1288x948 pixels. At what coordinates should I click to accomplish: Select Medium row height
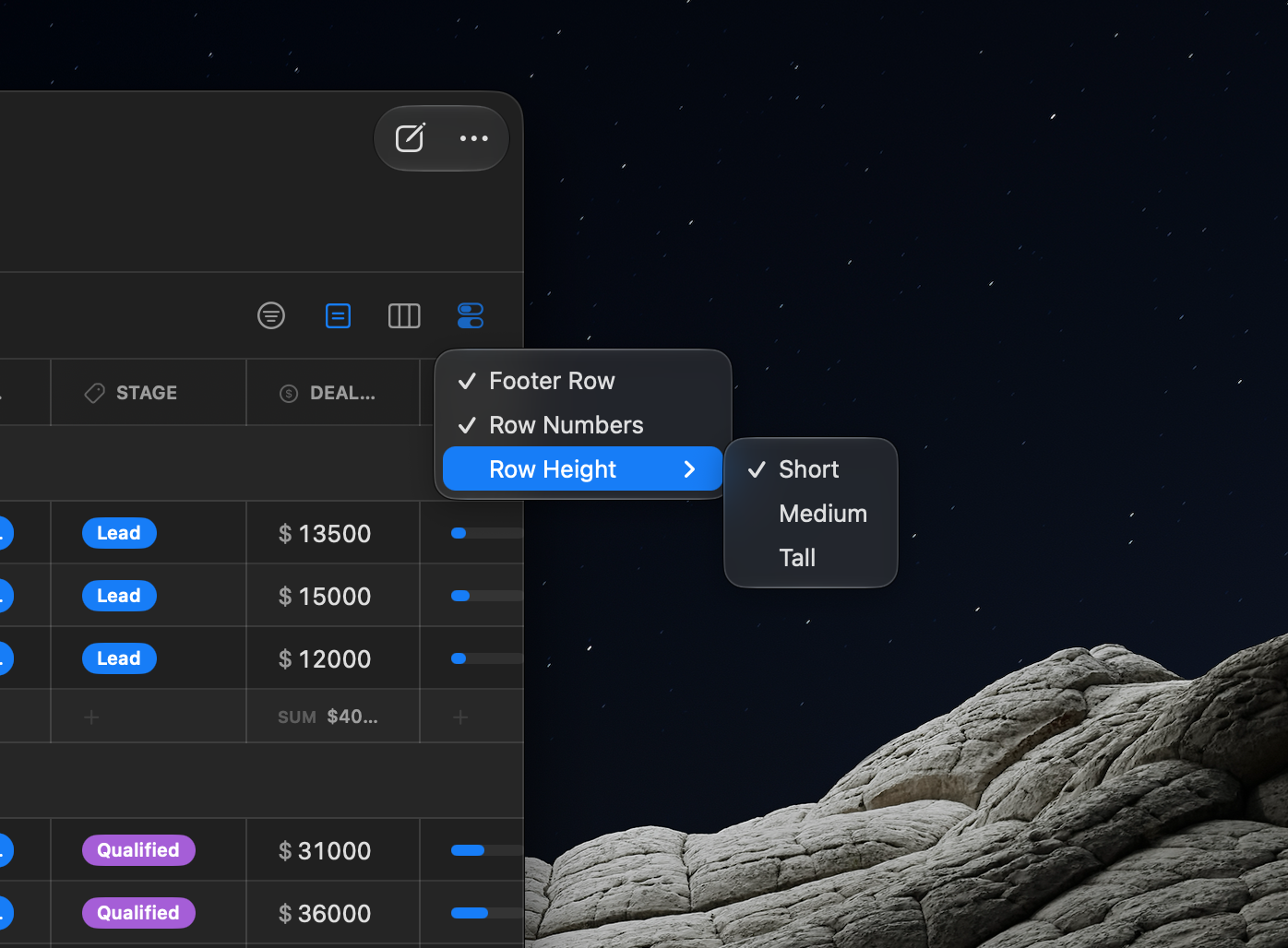[x=811, y=514]
